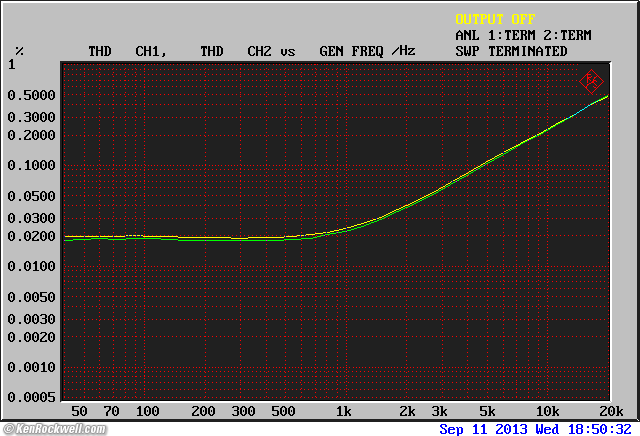Click the '300' frequency axis label
Image resolution: width=640 pixels, height=436 pixels.
tap(243, 411)
